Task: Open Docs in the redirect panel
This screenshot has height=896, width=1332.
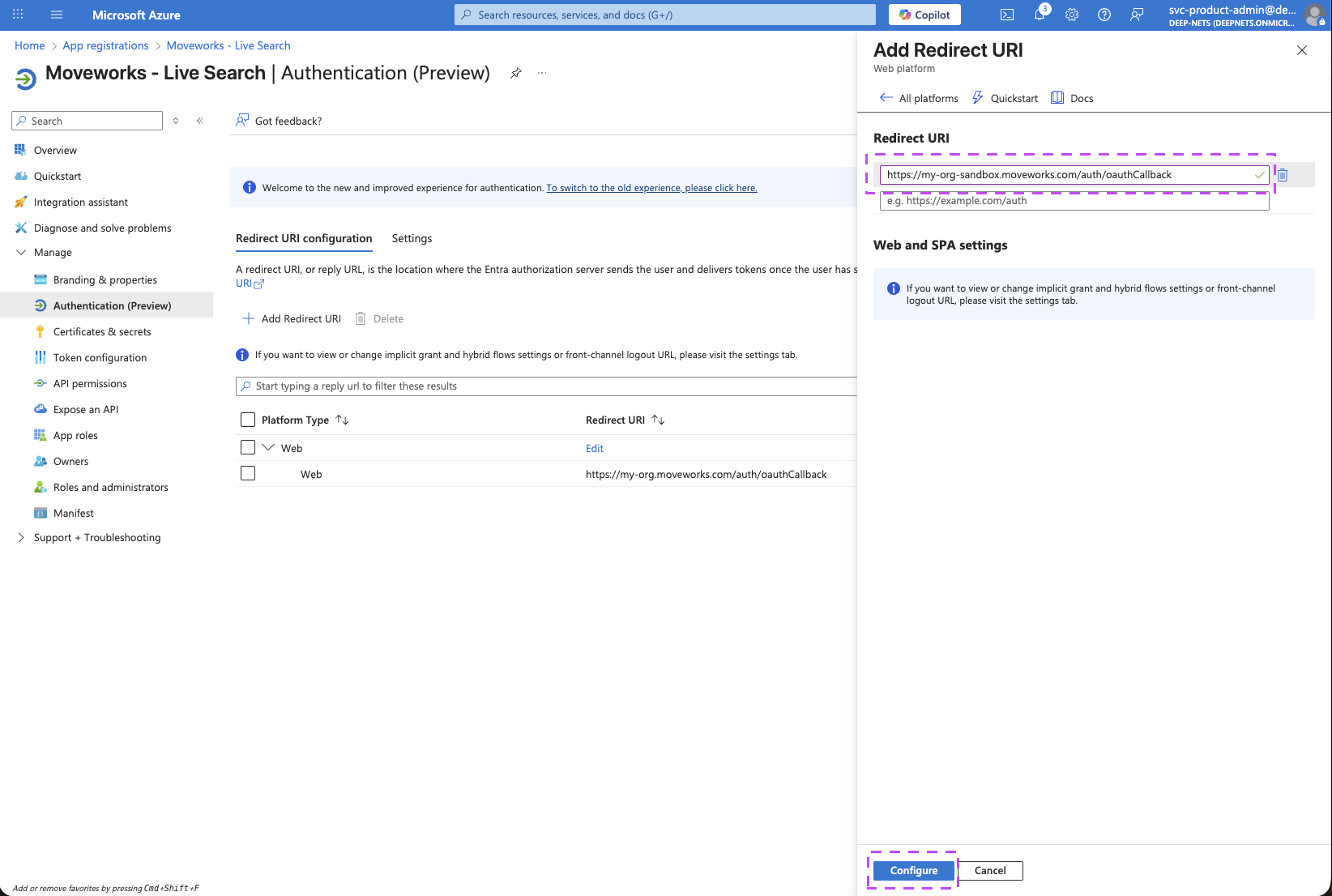Action: (x=1072, y=98)
